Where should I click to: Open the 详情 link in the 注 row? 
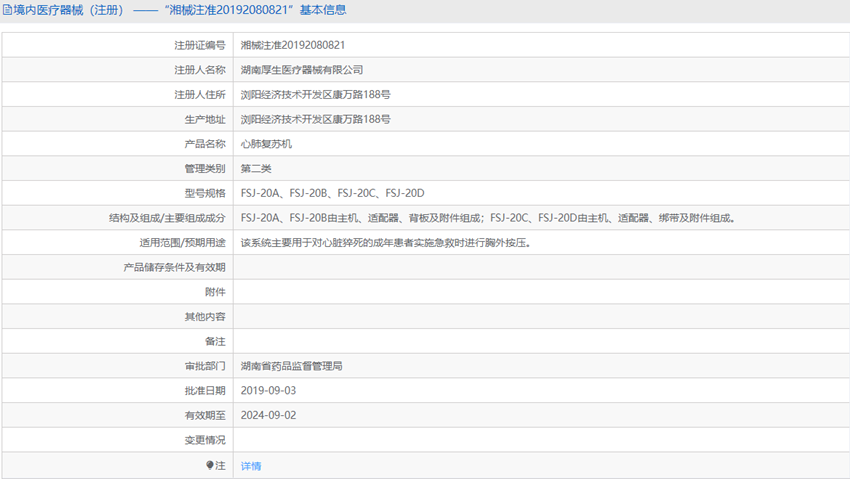pyautogui.click(x=251, y=466)
